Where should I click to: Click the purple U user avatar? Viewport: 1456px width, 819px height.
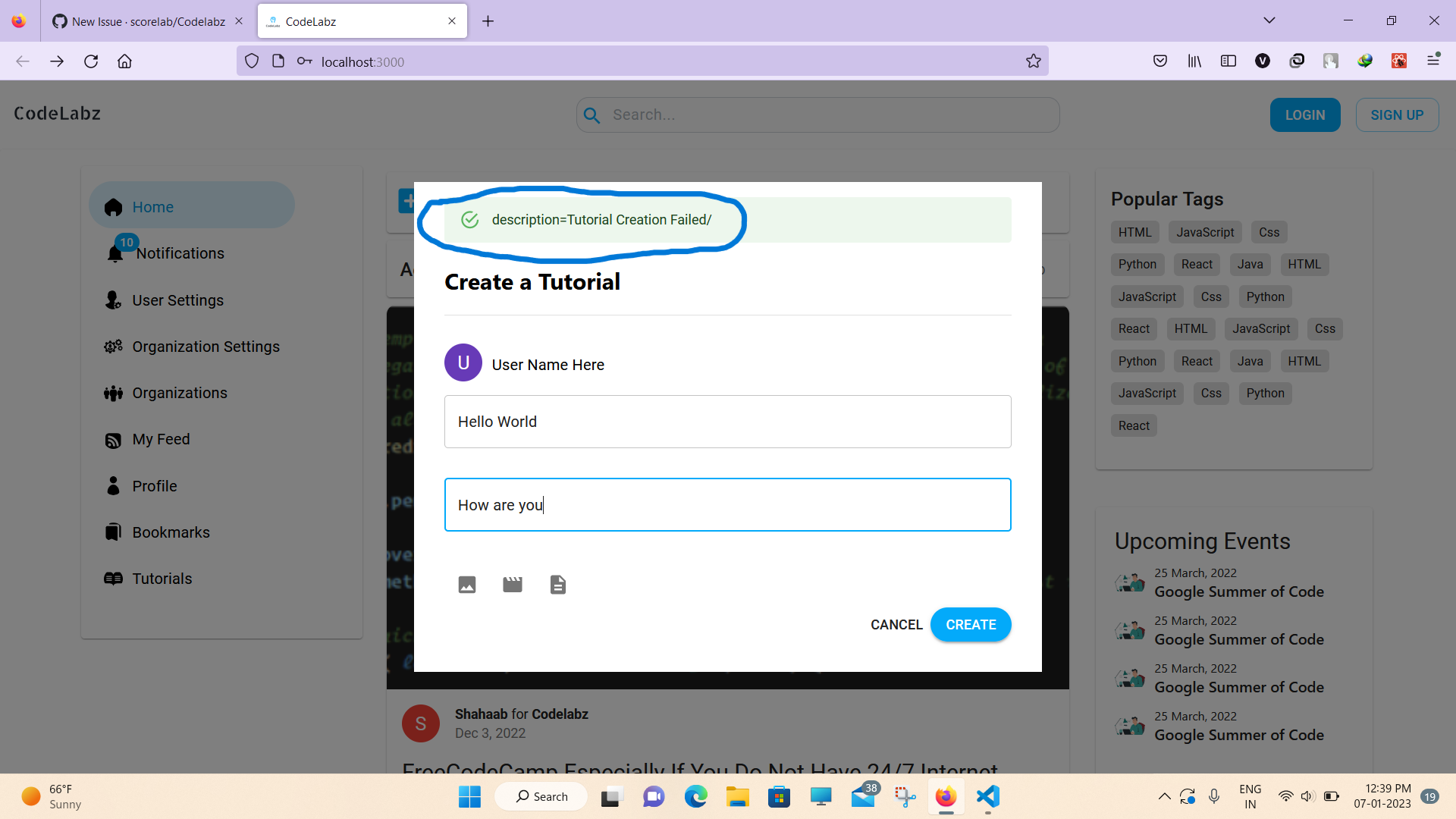click(x=463, y=362)
